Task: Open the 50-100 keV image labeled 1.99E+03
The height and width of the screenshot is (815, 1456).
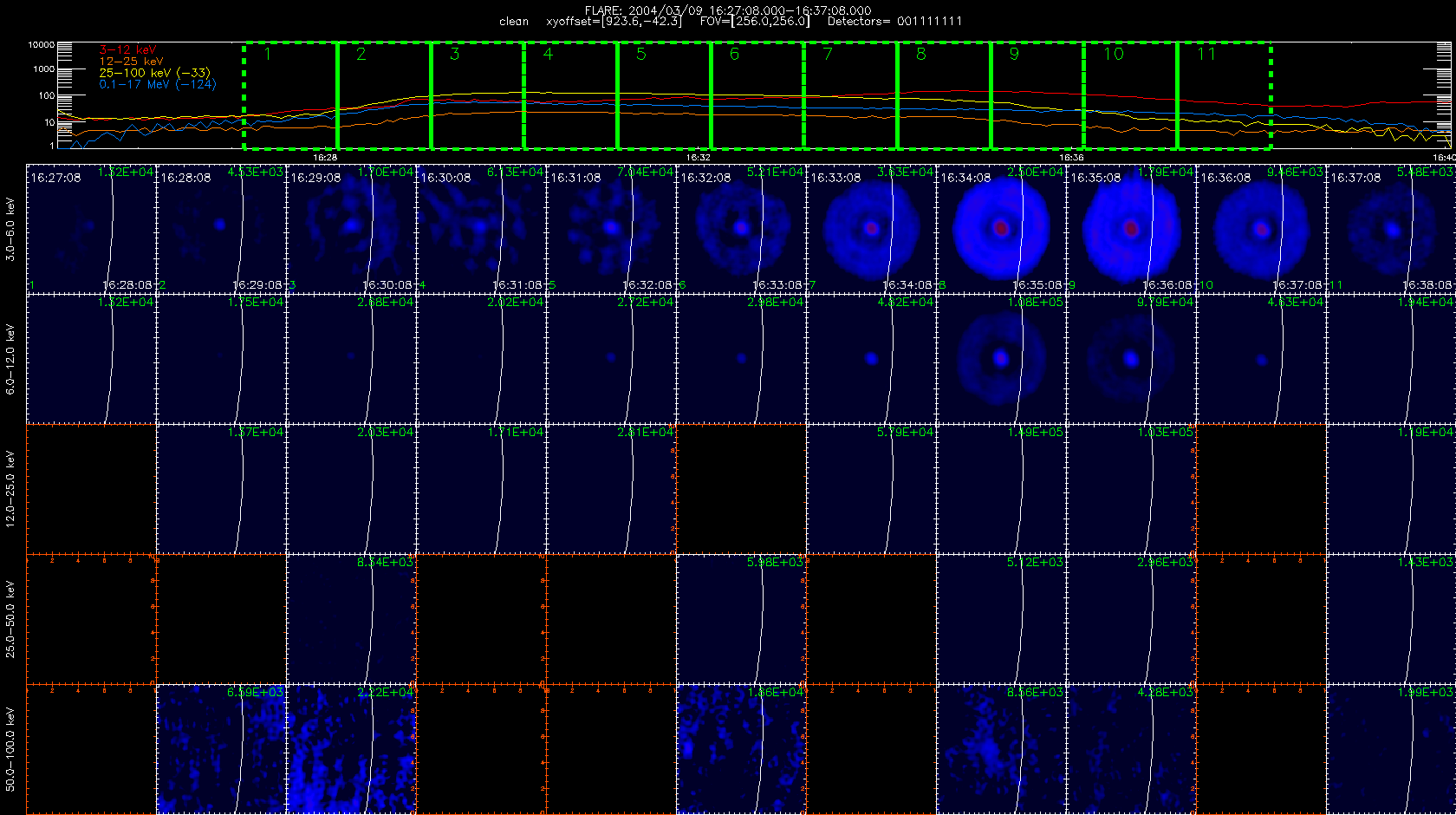Action: click(x=1391, y=749)
